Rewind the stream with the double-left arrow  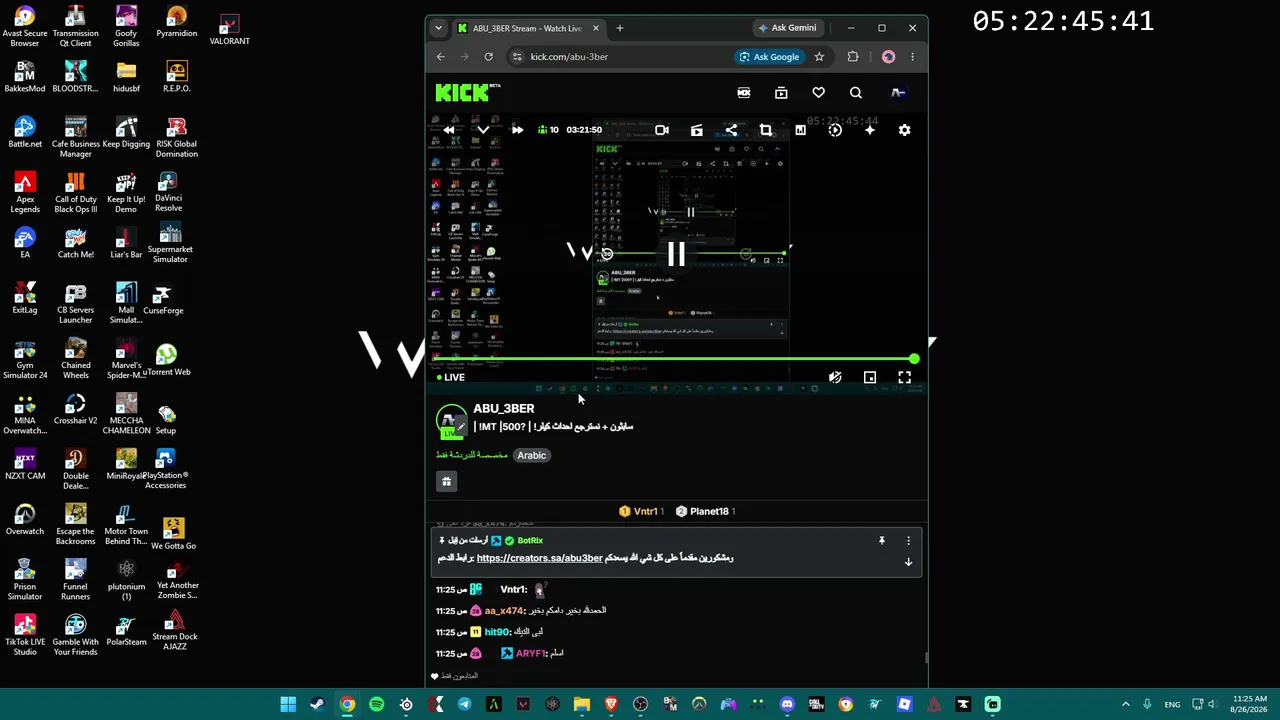449,130
